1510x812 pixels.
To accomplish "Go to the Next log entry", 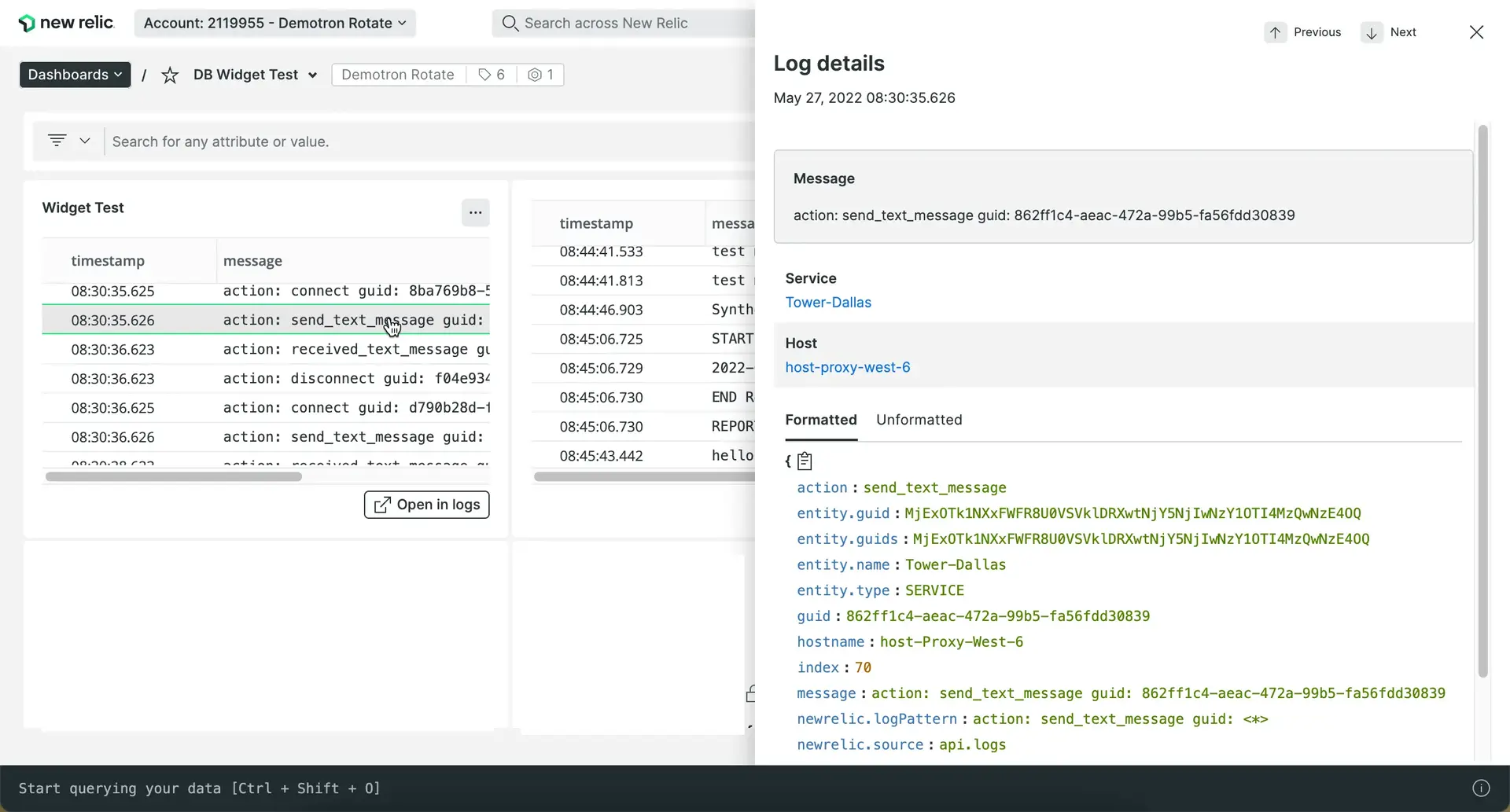I will pyautogui.click(x=1390, y=32).
